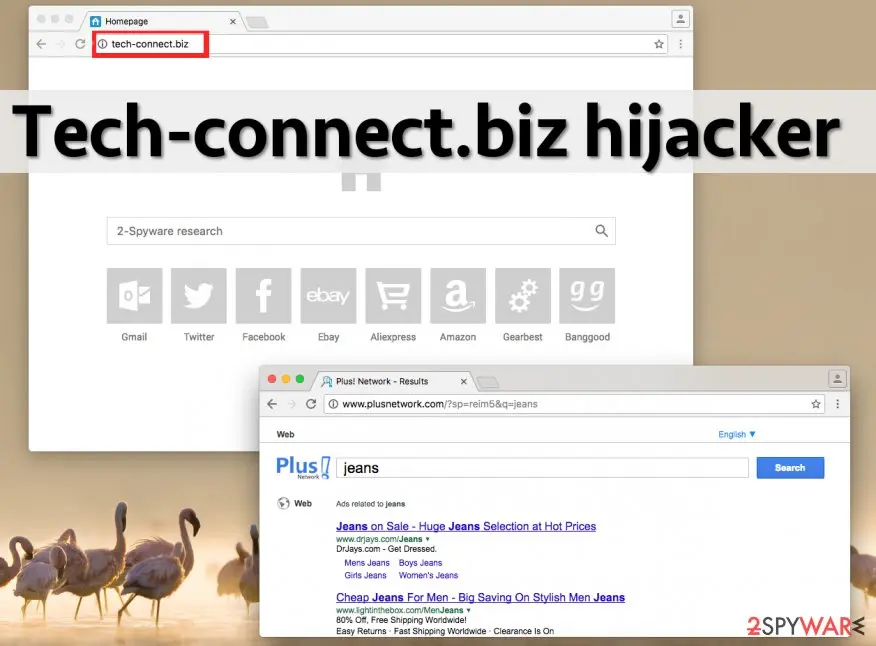Click the globe Web icon in results sidebar
Viewport: 876px width, 646px height.
pyautogui.click(x=283, y=504)
